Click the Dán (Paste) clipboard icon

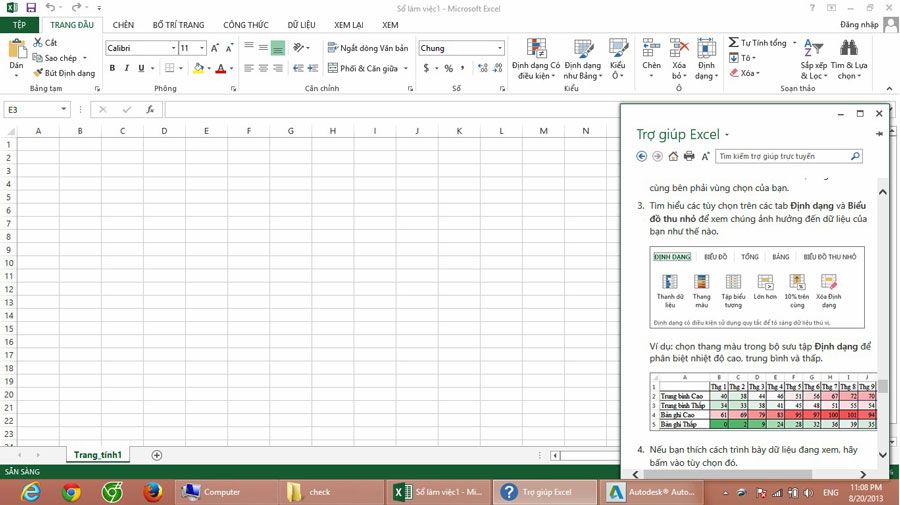pos(16,52)
